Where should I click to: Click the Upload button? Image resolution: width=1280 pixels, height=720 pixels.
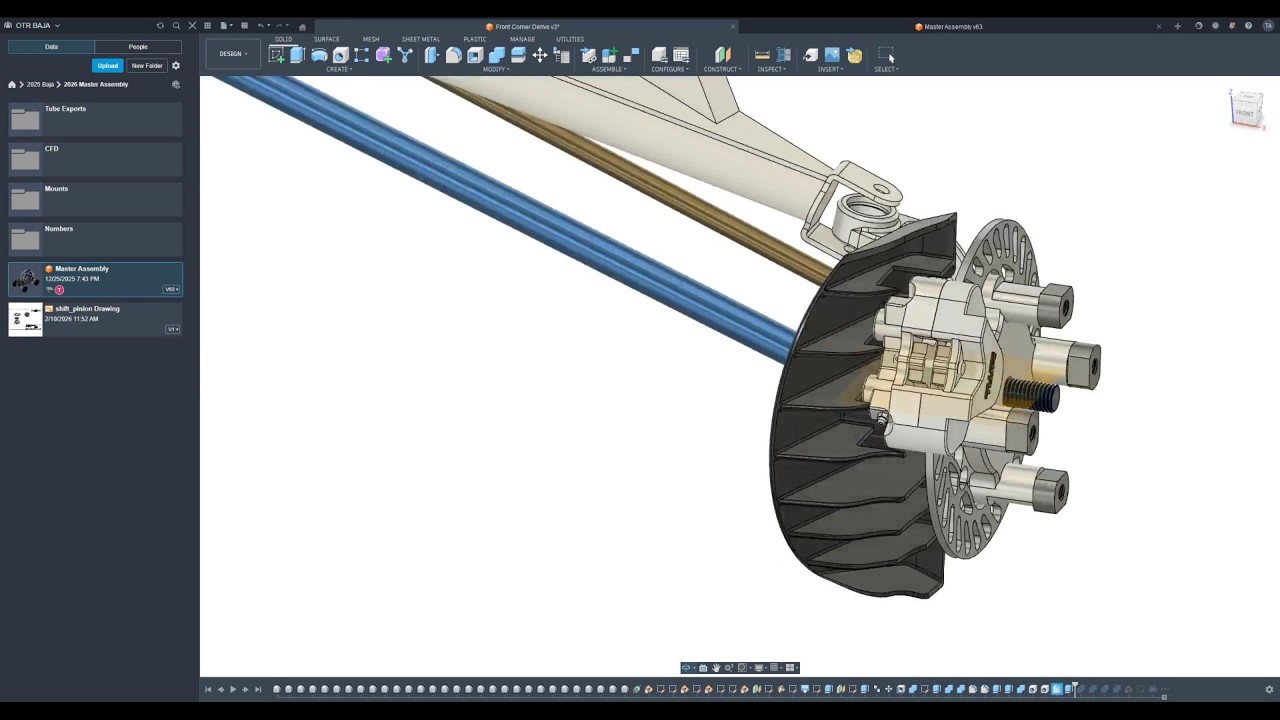[107, 66]
